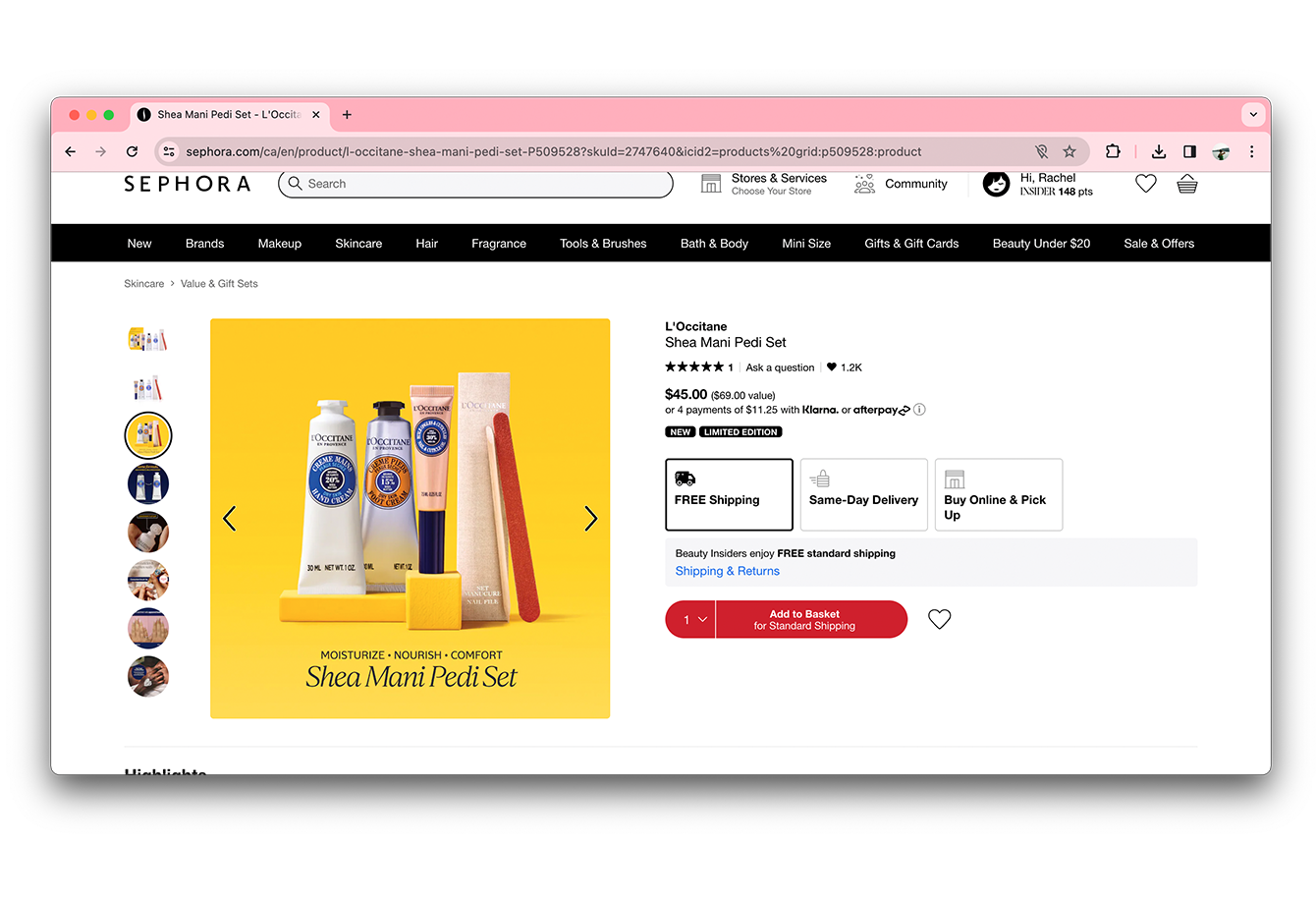Viewport: 1316px width, 903px height.
Task: Open the Loves heart icon in header
Action: coord(1145,184)
